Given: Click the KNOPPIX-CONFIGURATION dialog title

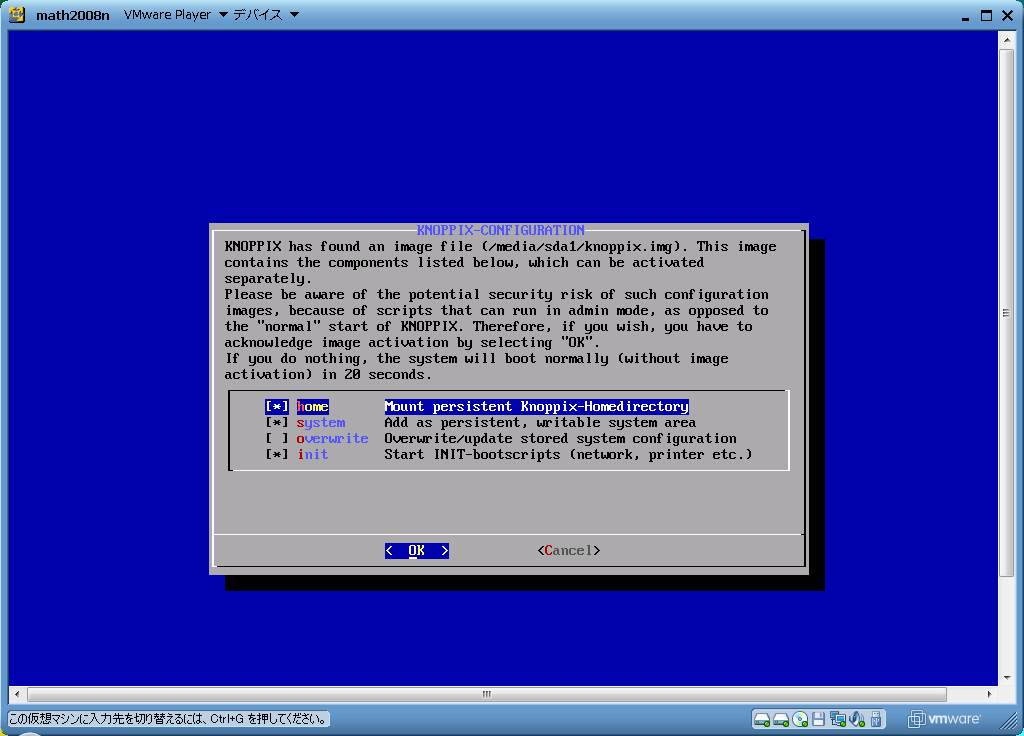Looking at the screenshot, I should (500, 230).
